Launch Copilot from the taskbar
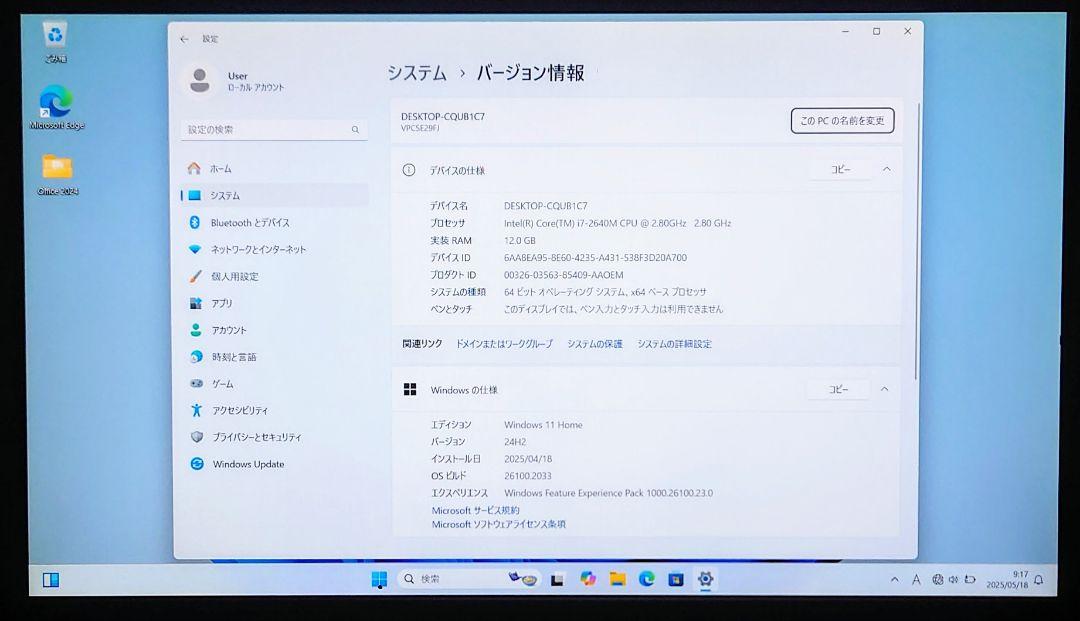 588,579
